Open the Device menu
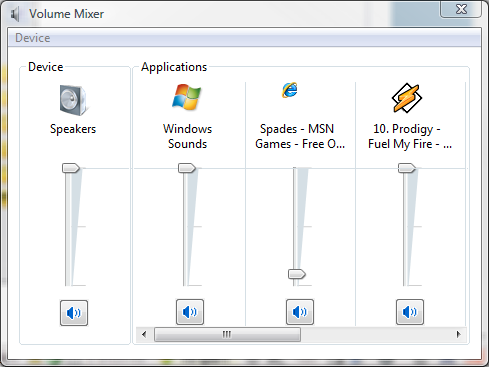The width and height of the screenshot is (489, 367). (33, 38)
